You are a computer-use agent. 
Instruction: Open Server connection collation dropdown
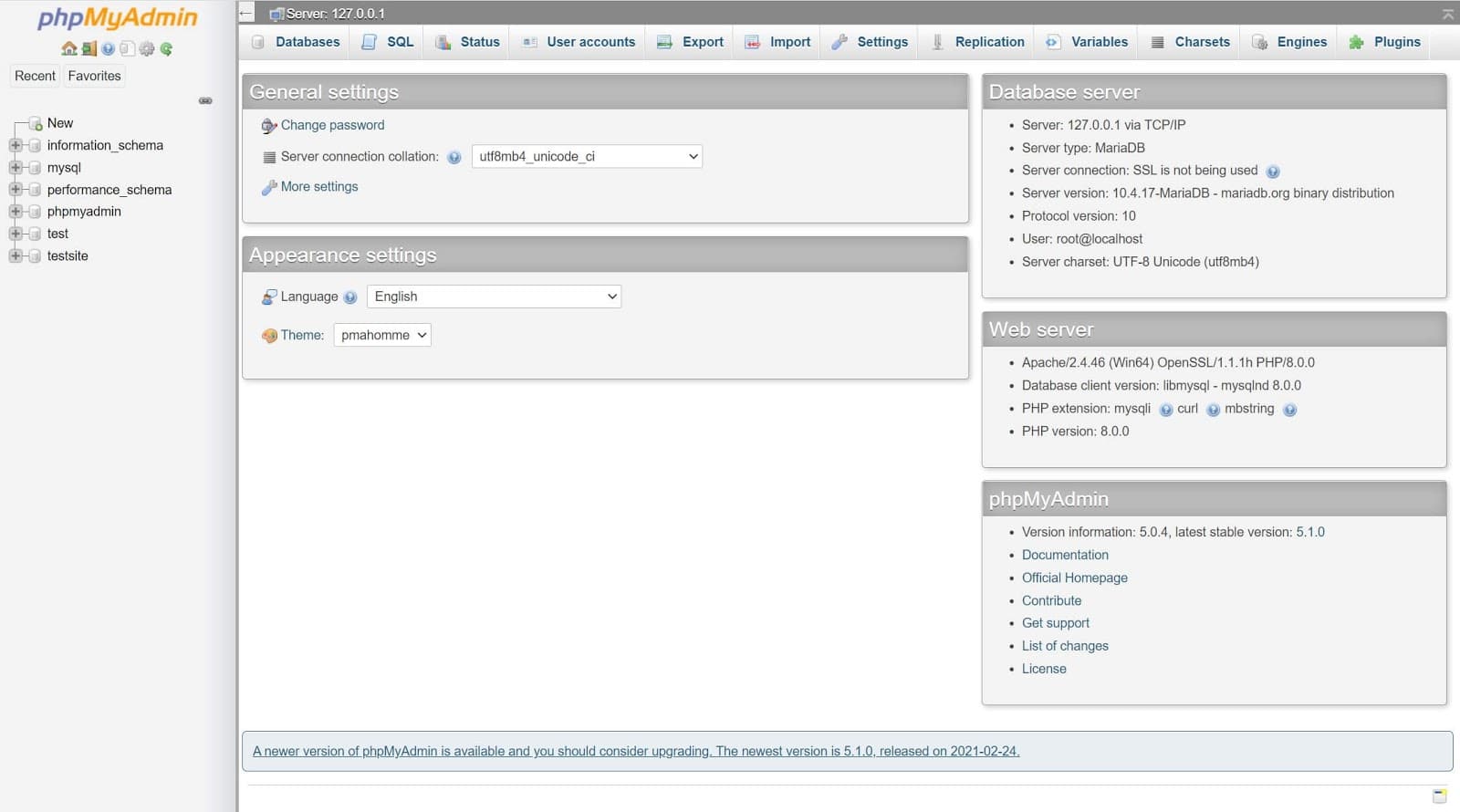pos(587,157)
